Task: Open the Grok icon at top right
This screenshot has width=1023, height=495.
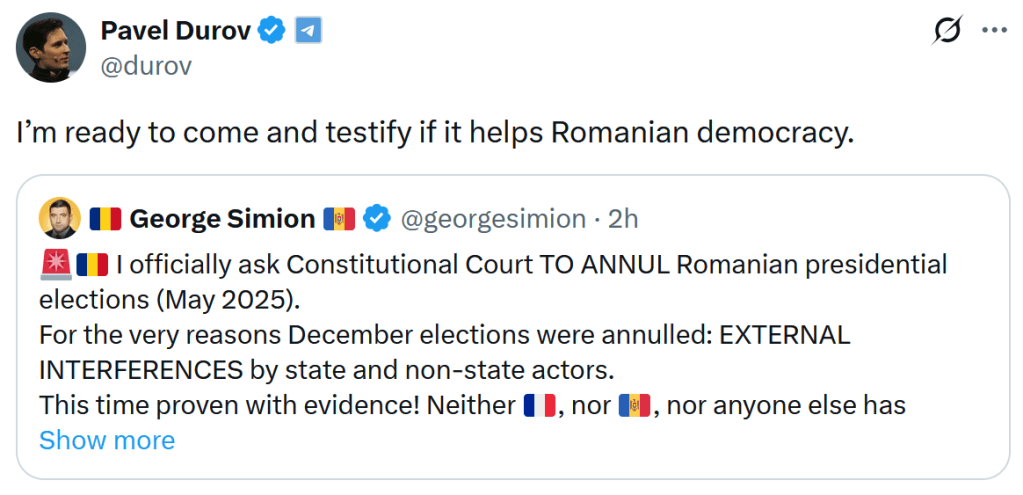Action: pos(946,31)
